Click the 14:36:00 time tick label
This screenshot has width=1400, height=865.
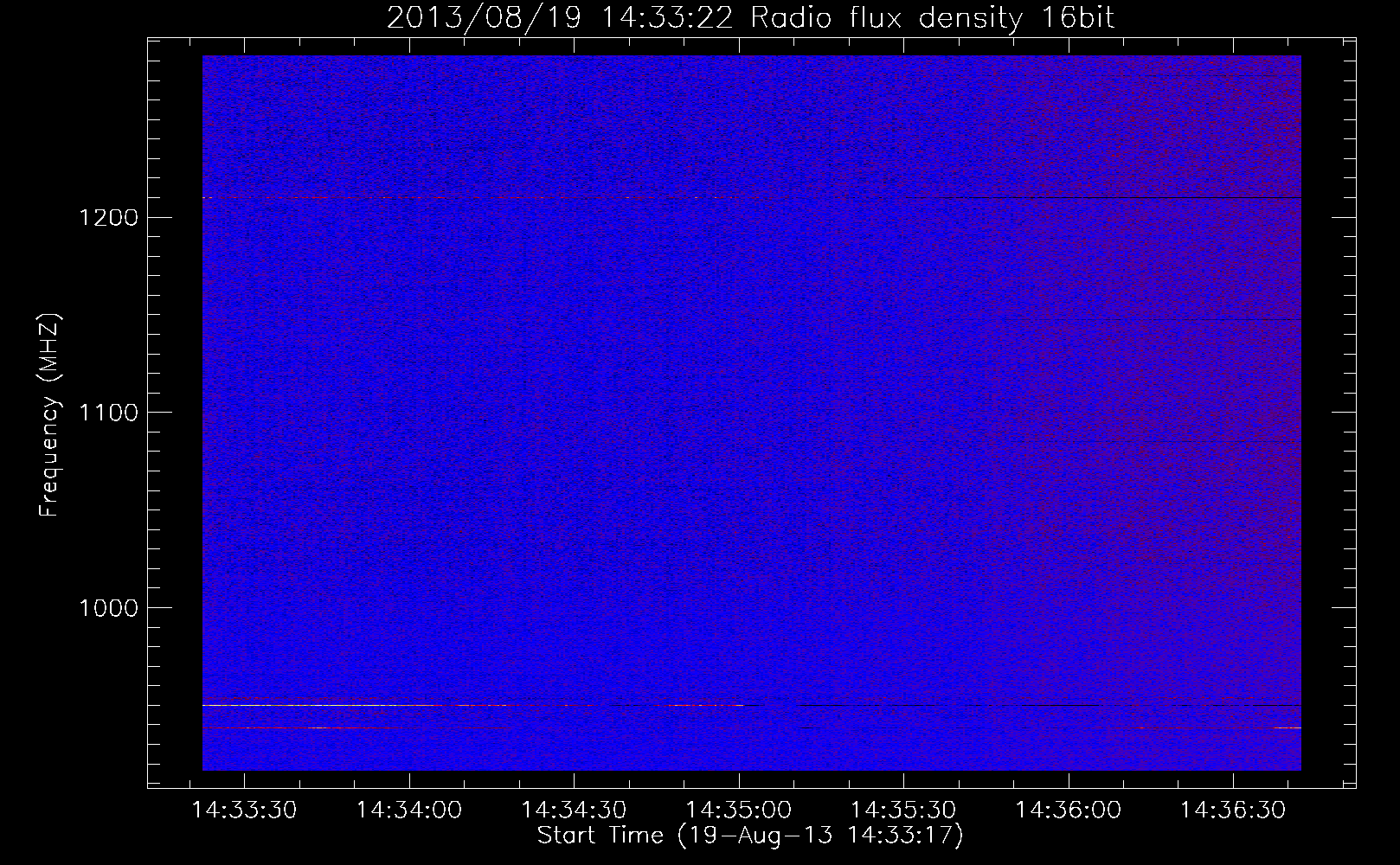tap(1069, 811)
